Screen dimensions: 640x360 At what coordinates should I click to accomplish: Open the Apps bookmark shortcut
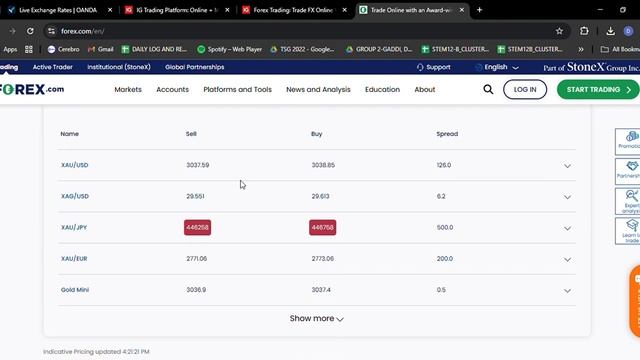pyautogui.click(x=10, y=49)
